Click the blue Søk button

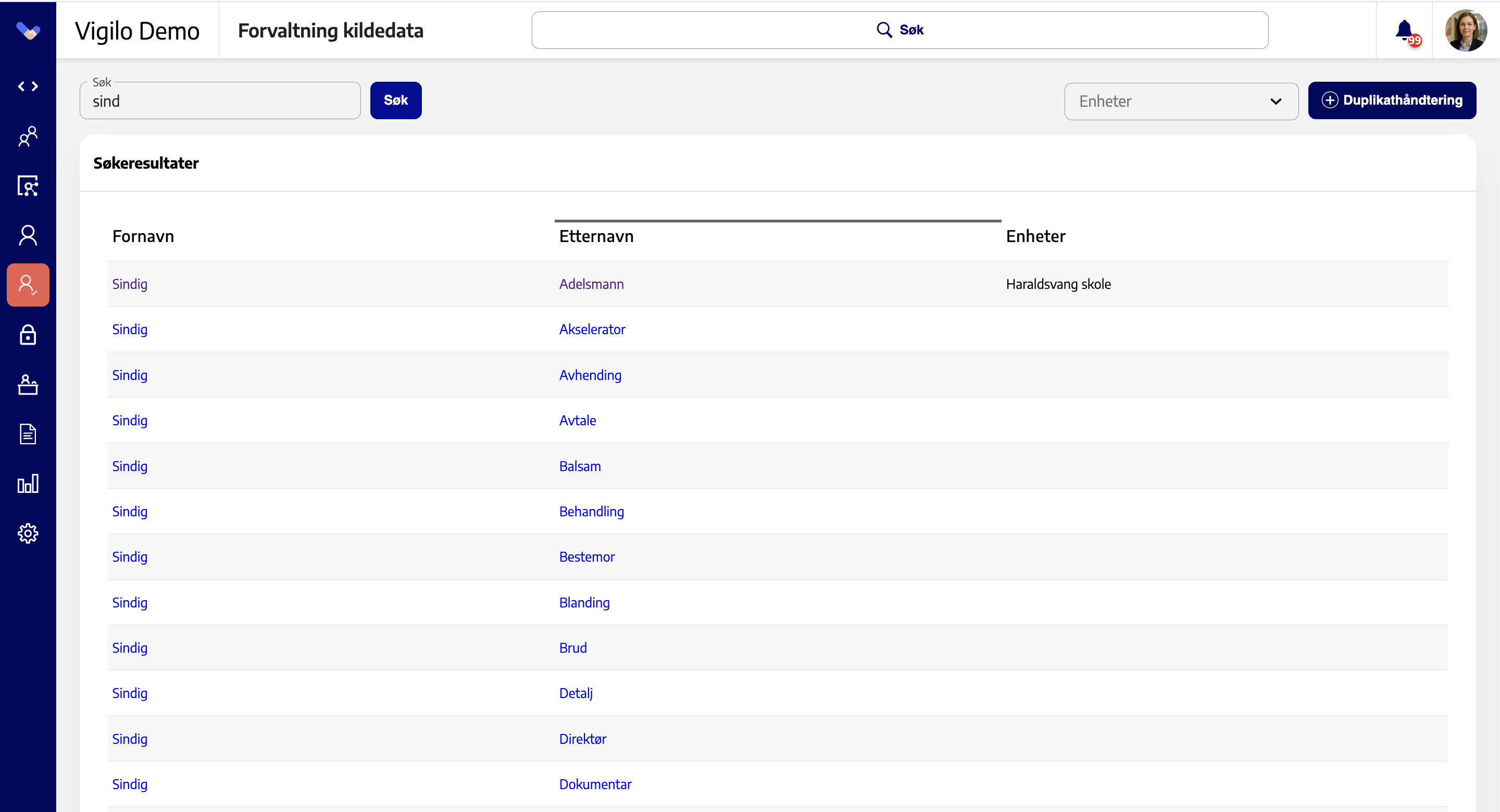(x=395, y=100)
